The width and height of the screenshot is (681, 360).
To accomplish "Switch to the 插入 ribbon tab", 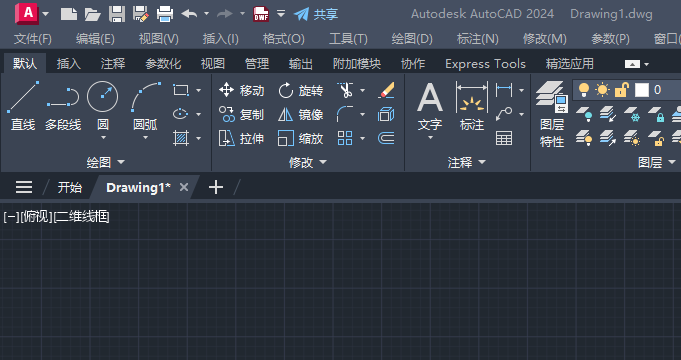I will [68, 64].
